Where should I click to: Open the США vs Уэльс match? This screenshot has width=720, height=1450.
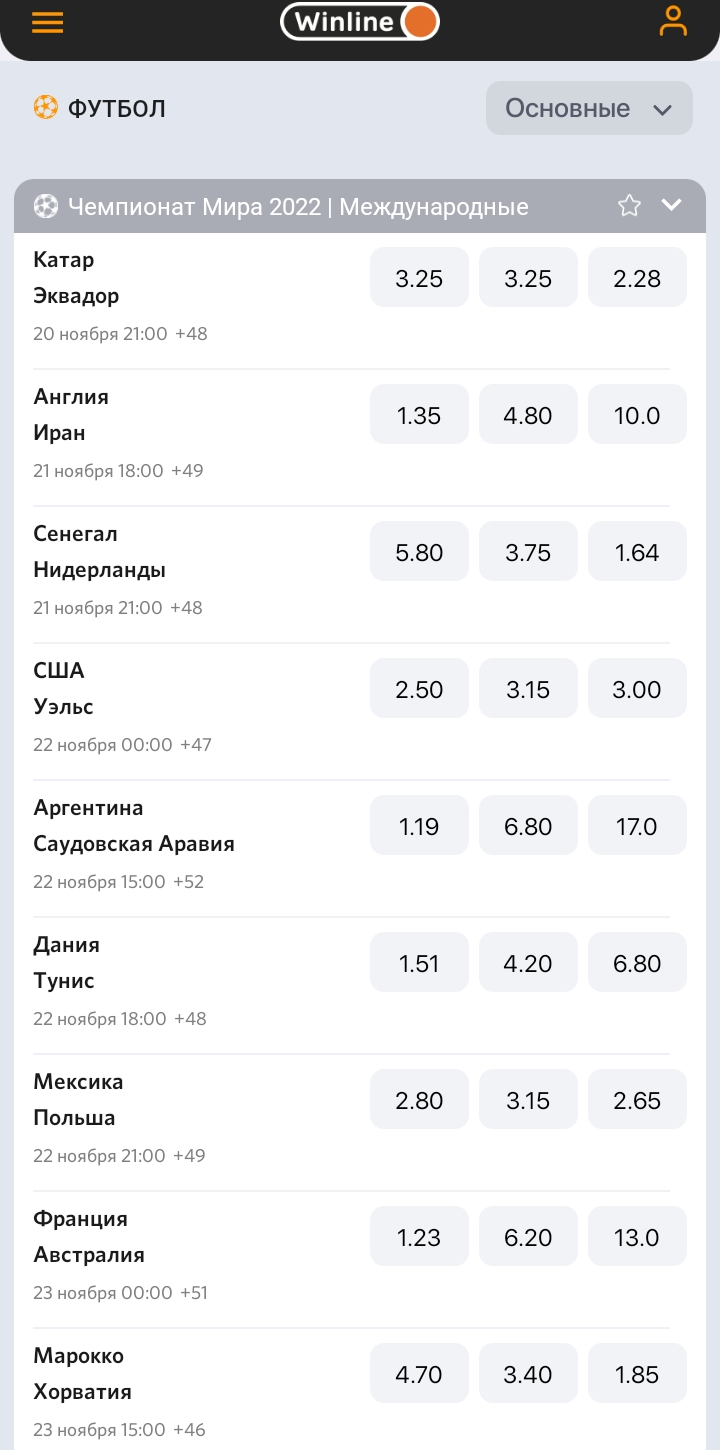click(x=64, y=689)
